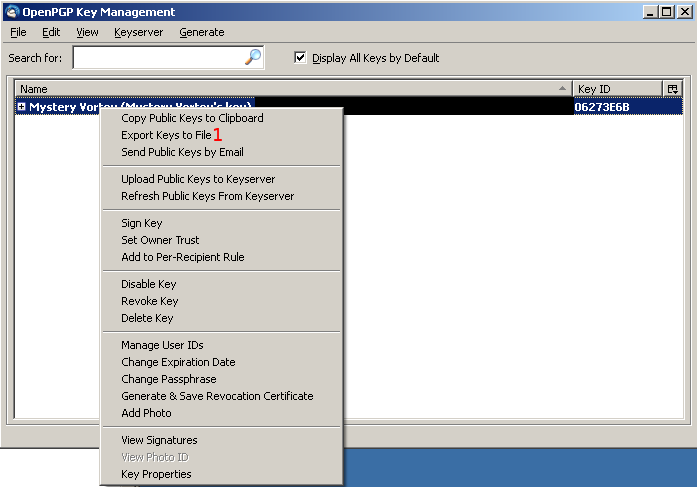
Task: Sort by the Key ID column header
Action: pyautogui.click(x=617, y=89)
